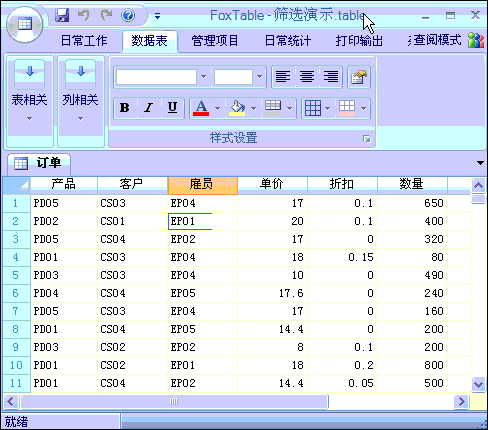Click the 雇员 column header
488x430 pixels.
click(202, 185)
